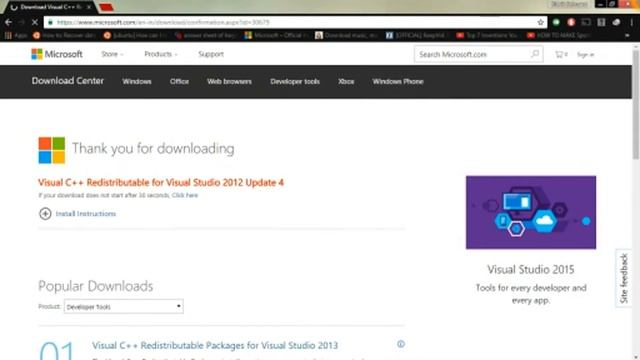The image size is (640, 360).
Task: Click the red extension icon in the toolbar
Action: coord(571,22)
